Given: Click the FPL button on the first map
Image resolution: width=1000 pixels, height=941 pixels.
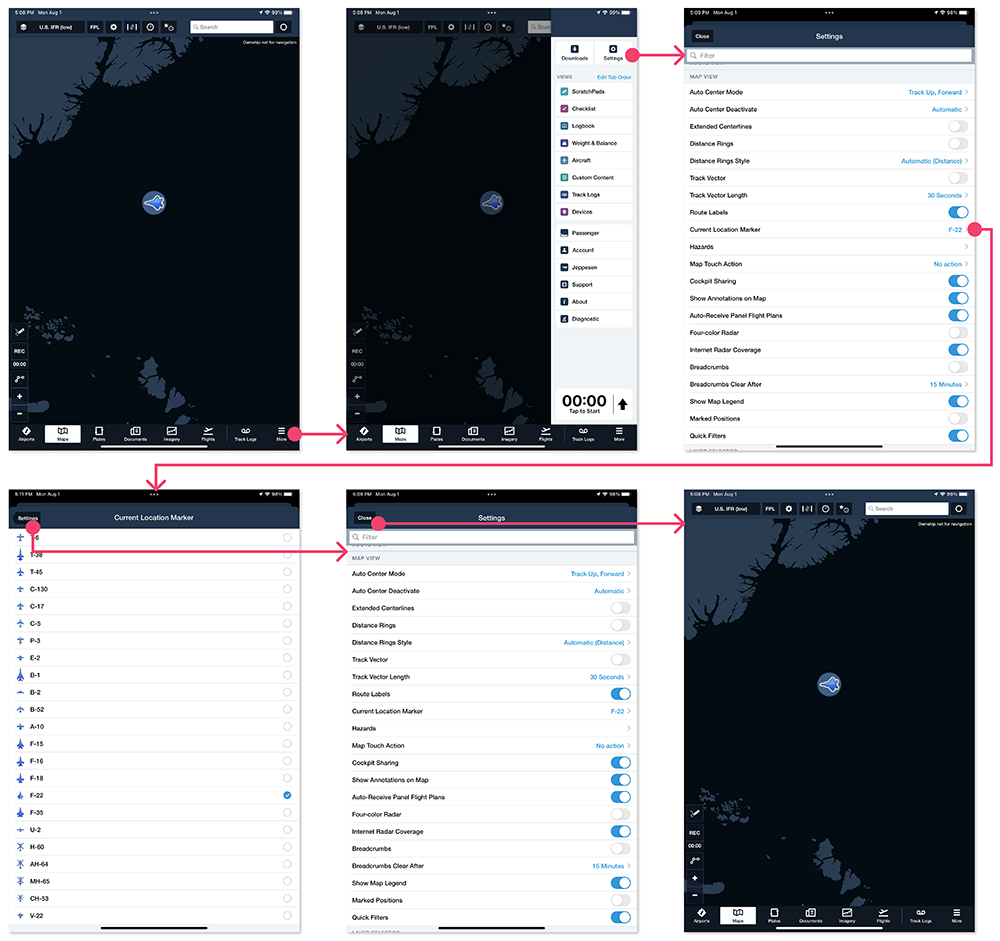Looking at the screenshot, I should (x=95, y=27).
